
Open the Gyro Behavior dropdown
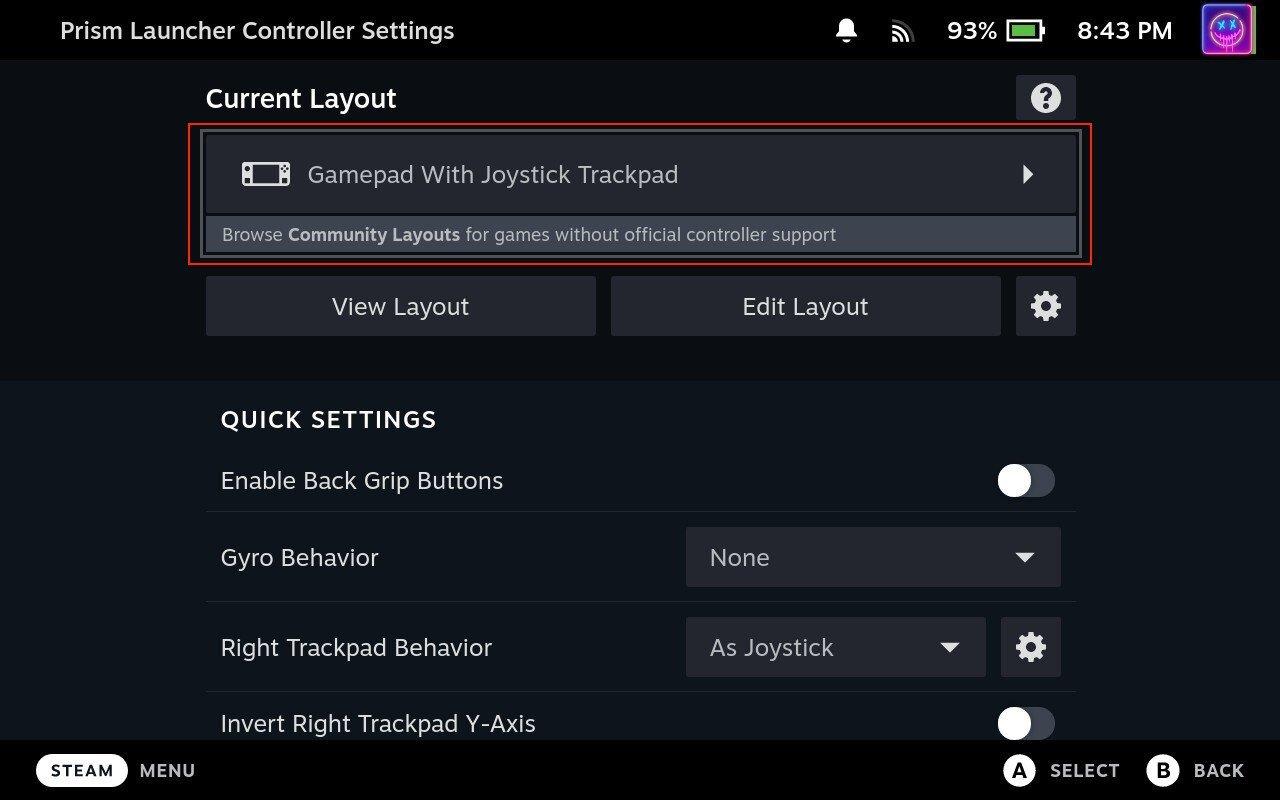tap(872, 557)
